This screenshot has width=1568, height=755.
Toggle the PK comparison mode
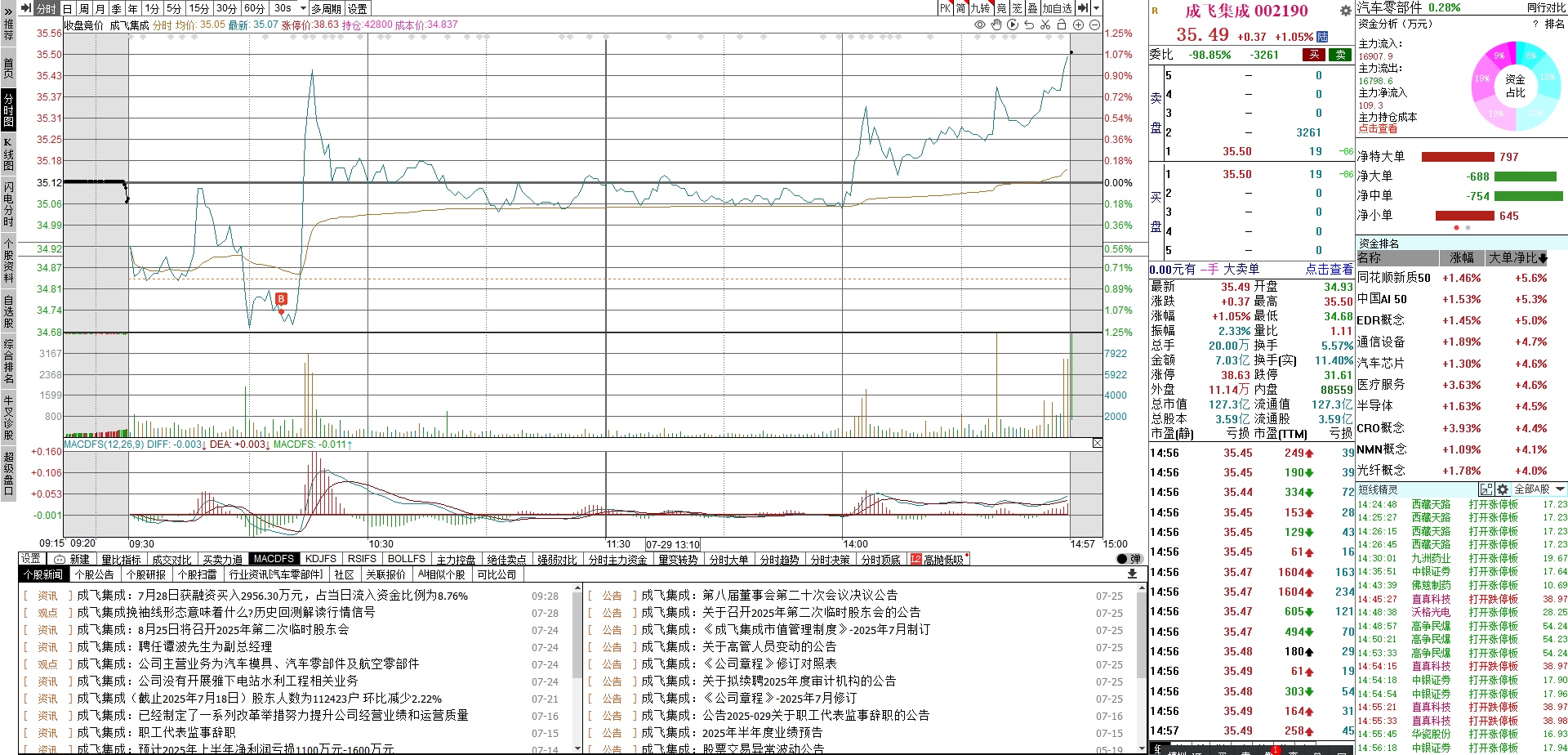(945, 8)
